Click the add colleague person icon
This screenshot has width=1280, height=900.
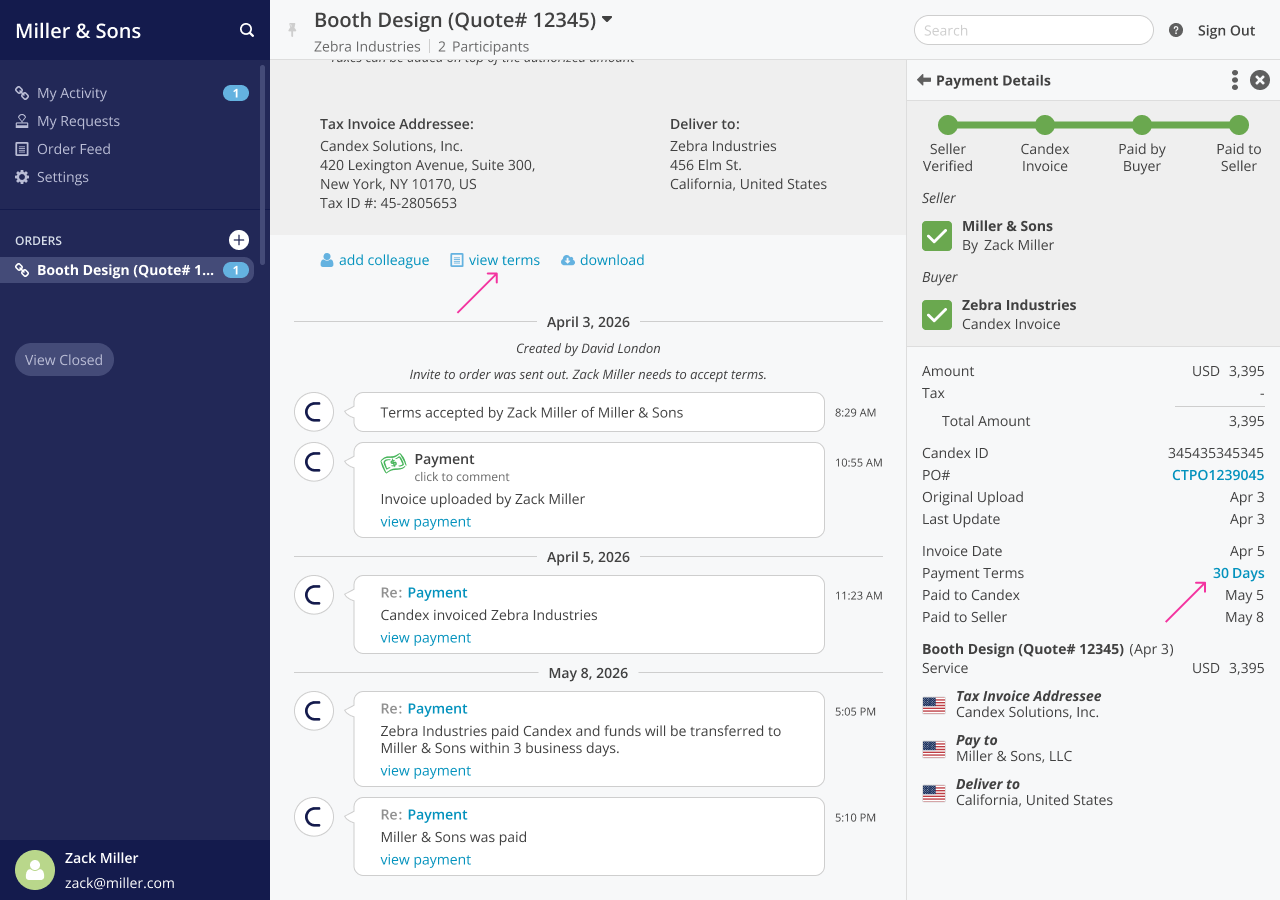[x=326, y=260]
